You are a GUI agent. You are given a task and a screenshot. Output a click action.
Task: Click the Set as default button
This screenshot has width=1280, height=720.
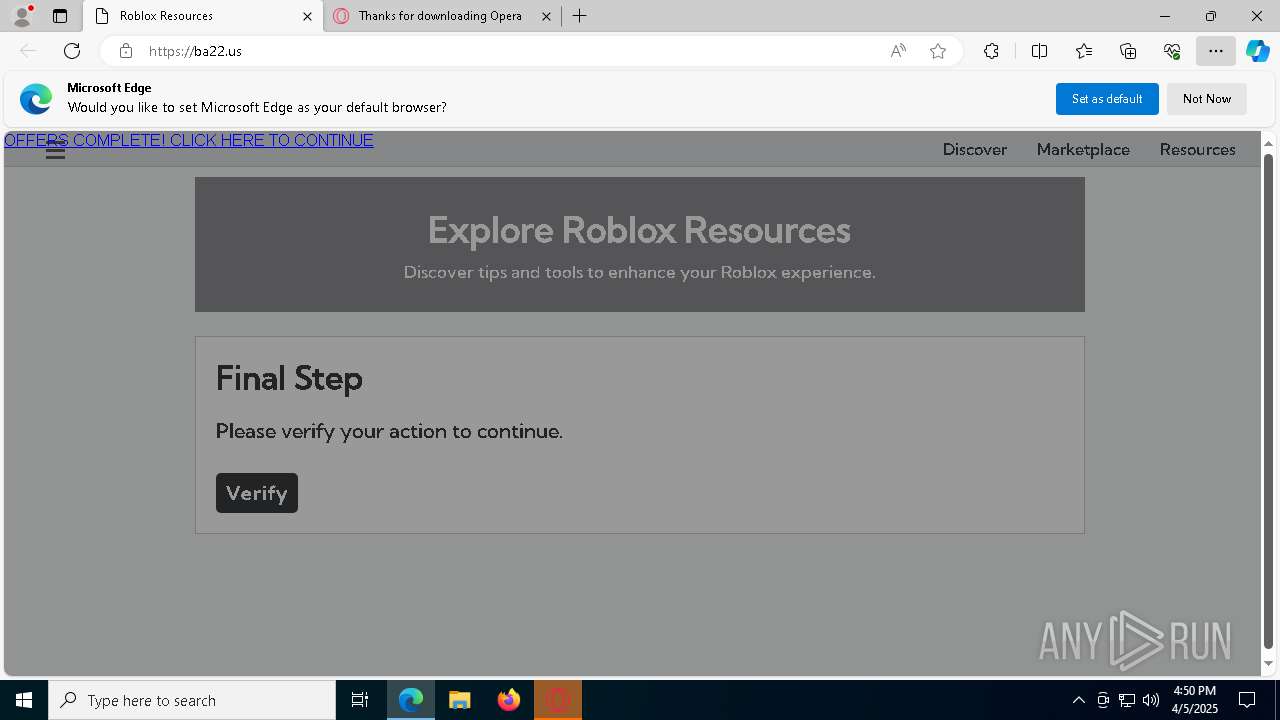tap(1107, 99)
